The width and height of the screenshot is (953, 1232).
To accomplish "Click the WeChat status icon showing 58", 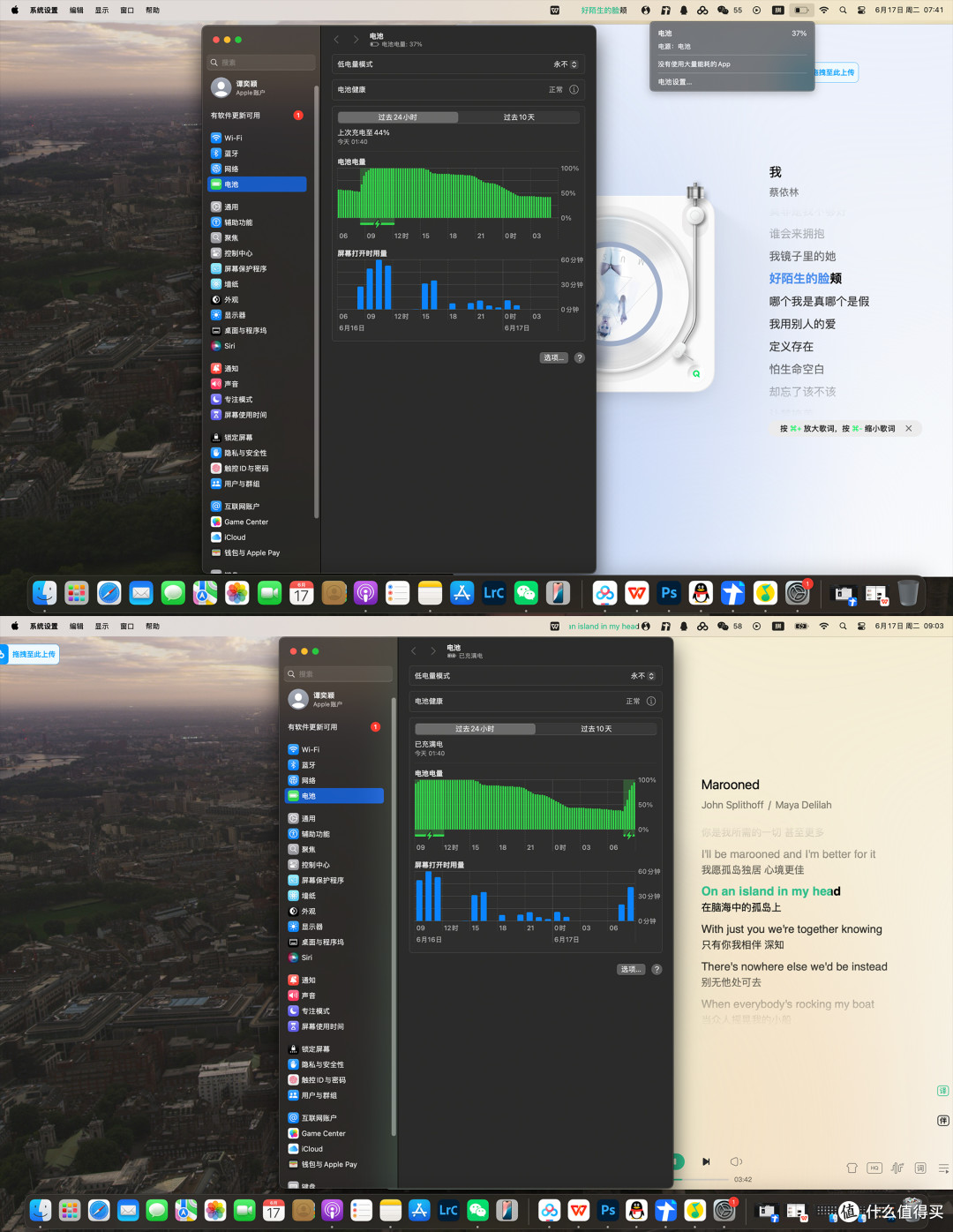I will coord(729,626).
